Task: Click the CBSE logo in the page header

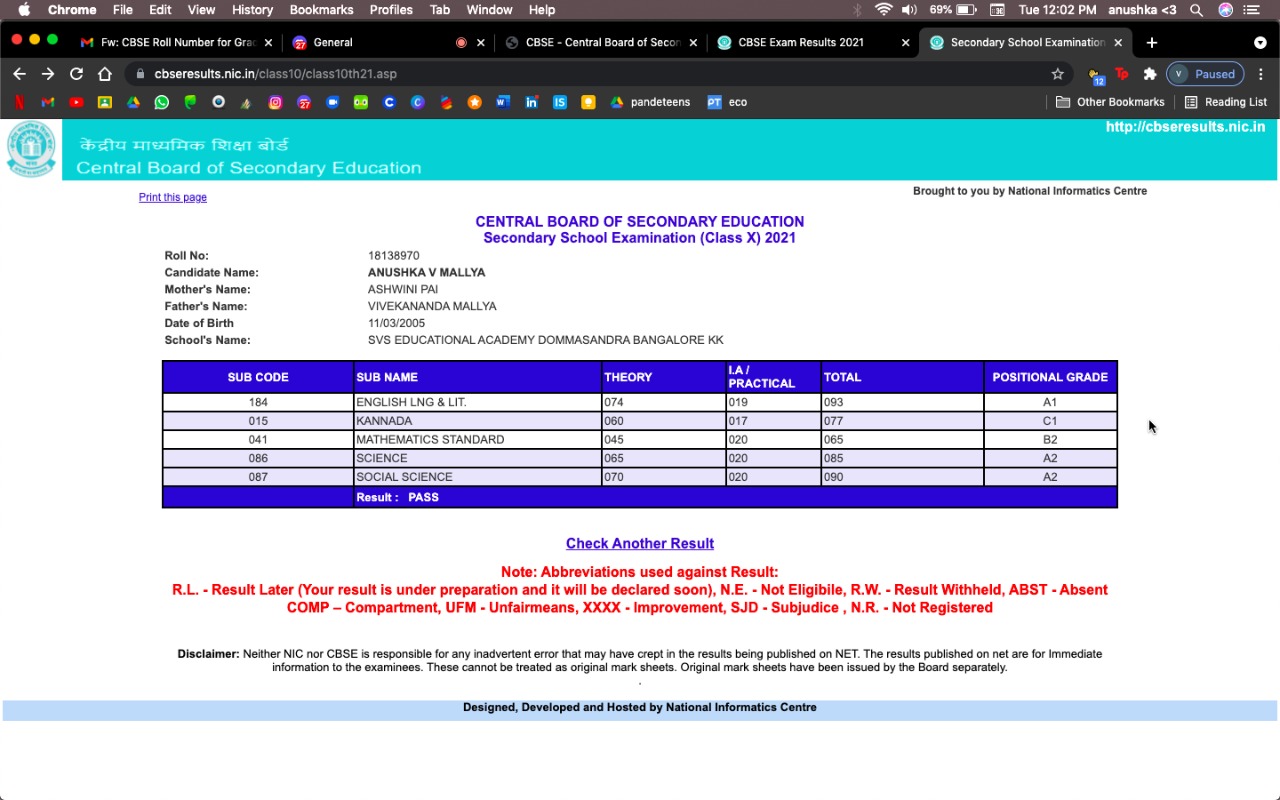Action: [x=31, y=150]
